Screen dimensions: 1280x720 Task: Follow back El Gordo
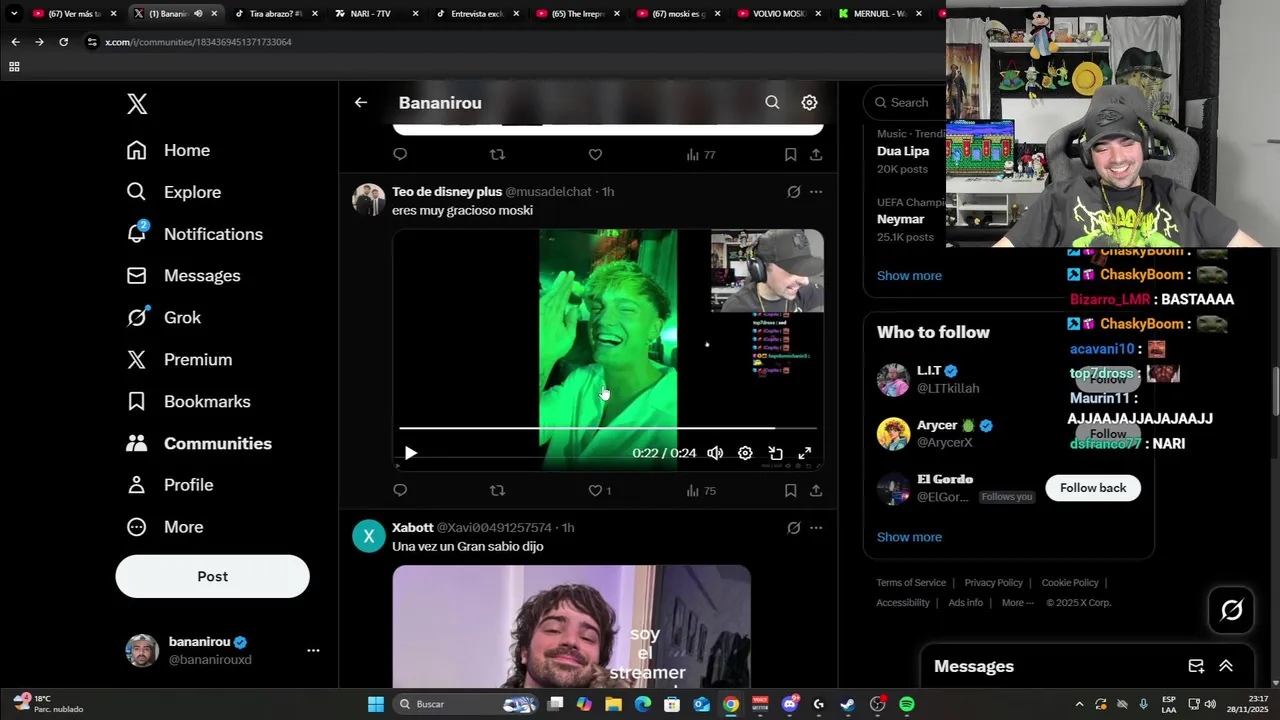pyautogui.click(x=1093, y=488)
